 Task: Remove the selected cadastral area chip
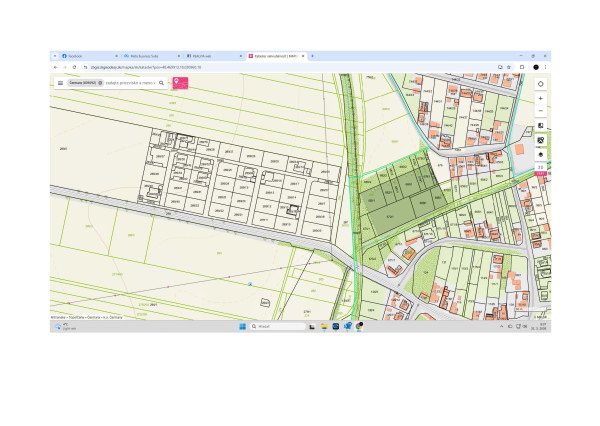click(x=100, y=83)
